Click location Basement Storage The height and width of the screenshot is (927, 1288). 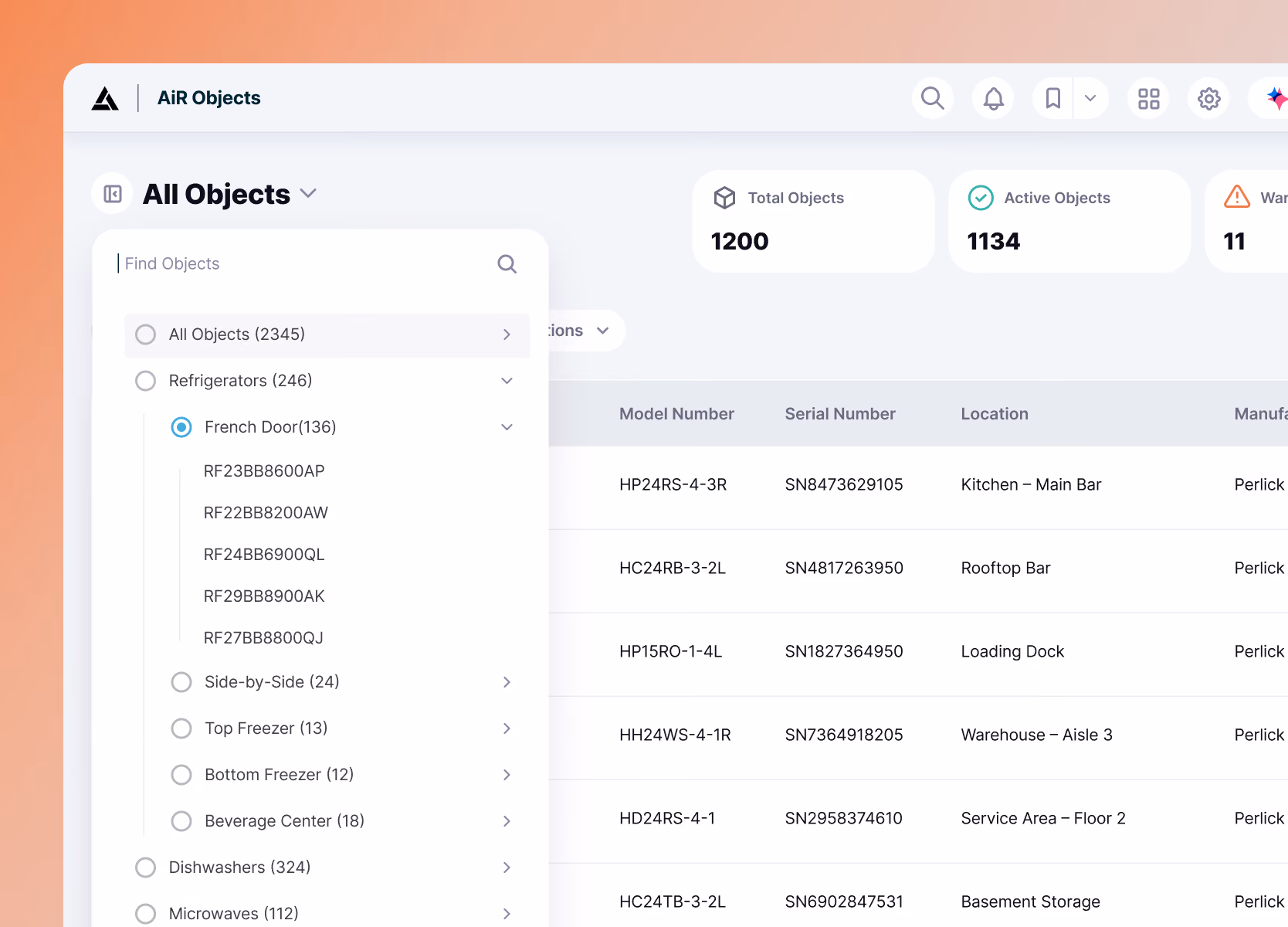pos(1030,902)
